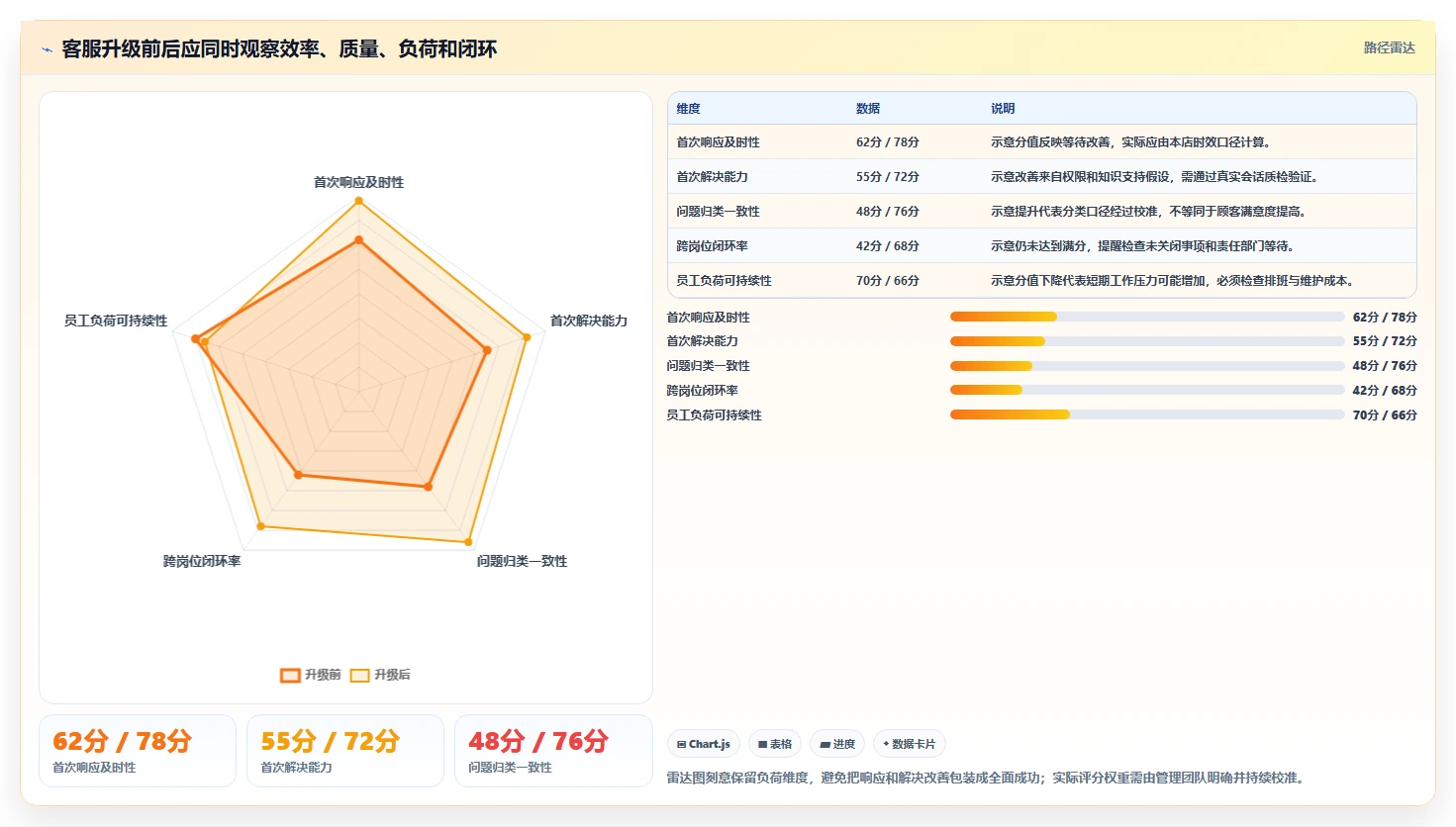The image size is (1456, 827).
Task: Click the 42分 / 68分 table cell
Action: [x=888, y=246]
